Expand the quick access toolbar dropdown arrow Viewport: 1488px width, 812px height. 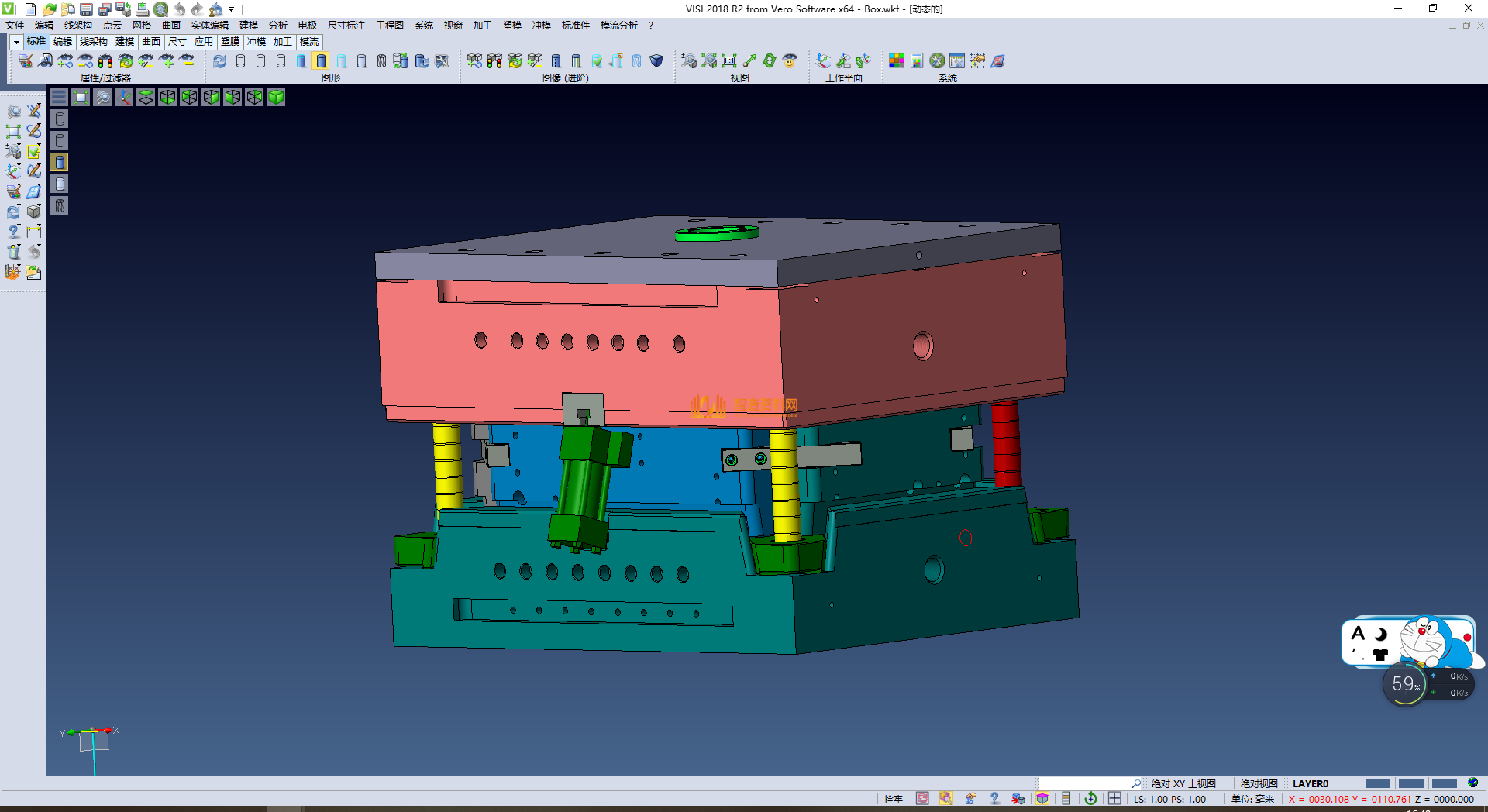pyautogui.click(x=232, y=9)
